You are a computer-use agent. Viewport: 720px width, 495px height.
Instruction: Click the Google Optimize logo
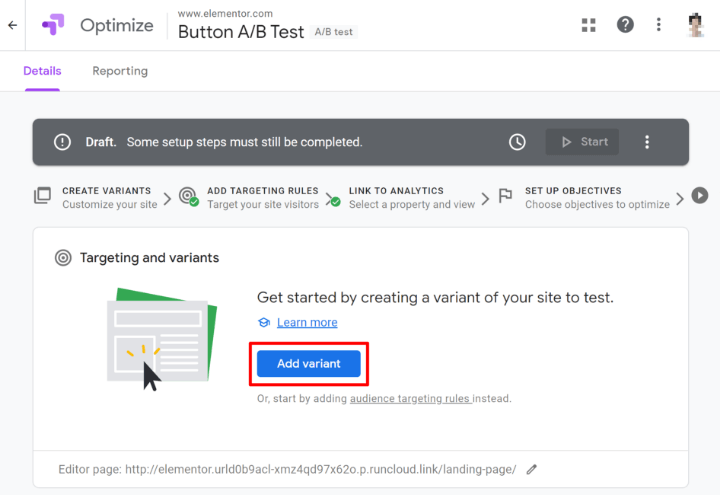click(53, 25)
